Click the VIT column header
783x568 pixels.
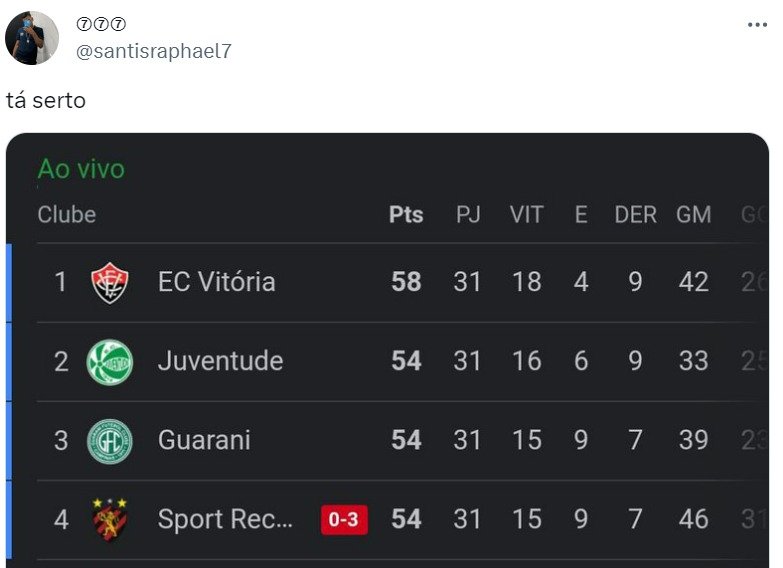tap(526, 215)
